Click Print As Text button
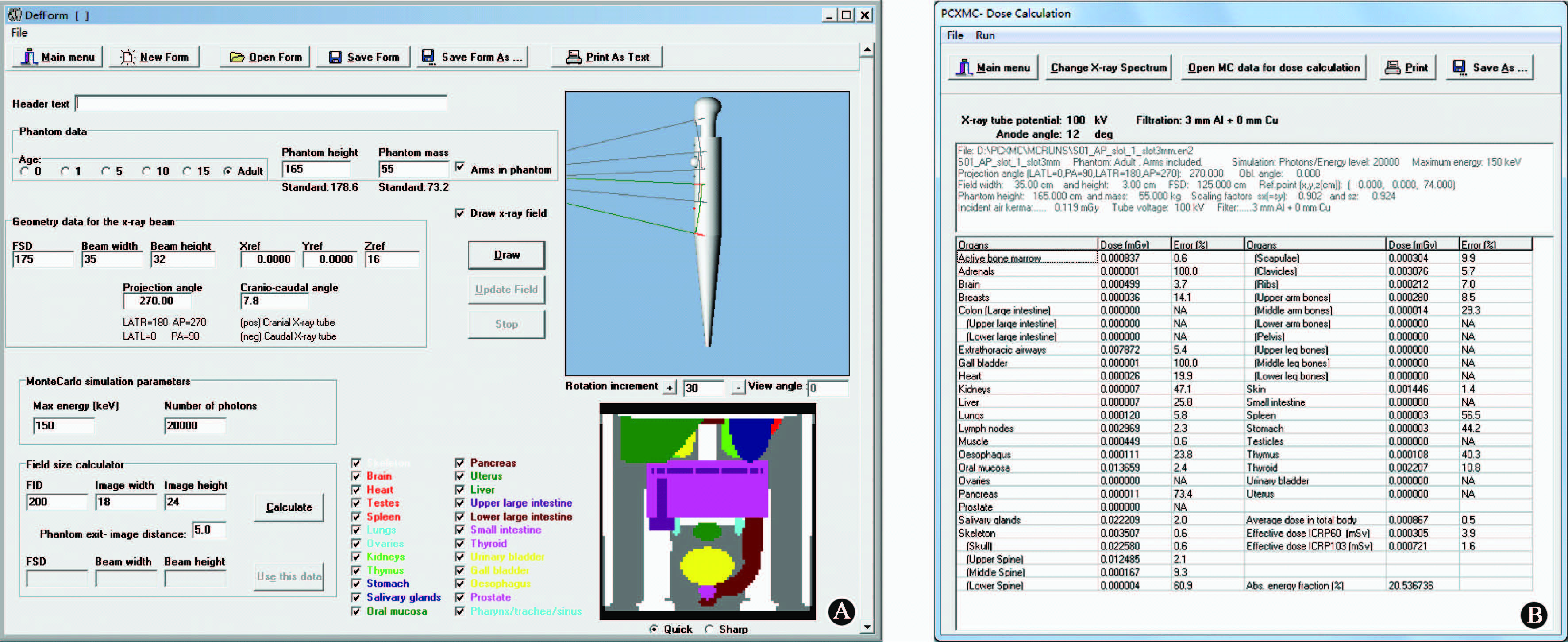The width and height of the screenshot is (1568, 642). pyautogui.click(x=608, y=57)
